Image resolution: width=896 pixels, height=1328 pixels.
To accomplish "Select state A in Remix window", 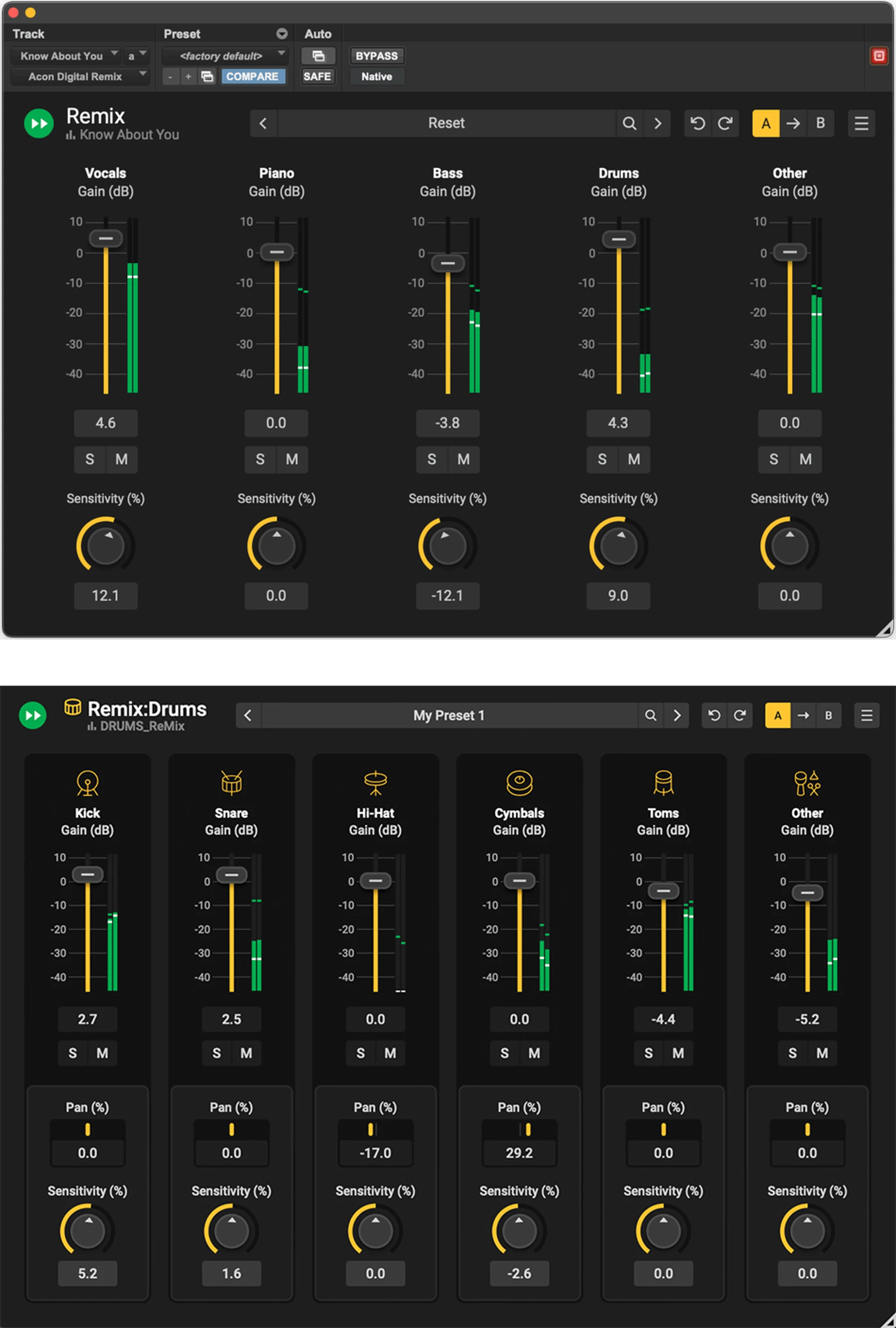I will (766, 123).
